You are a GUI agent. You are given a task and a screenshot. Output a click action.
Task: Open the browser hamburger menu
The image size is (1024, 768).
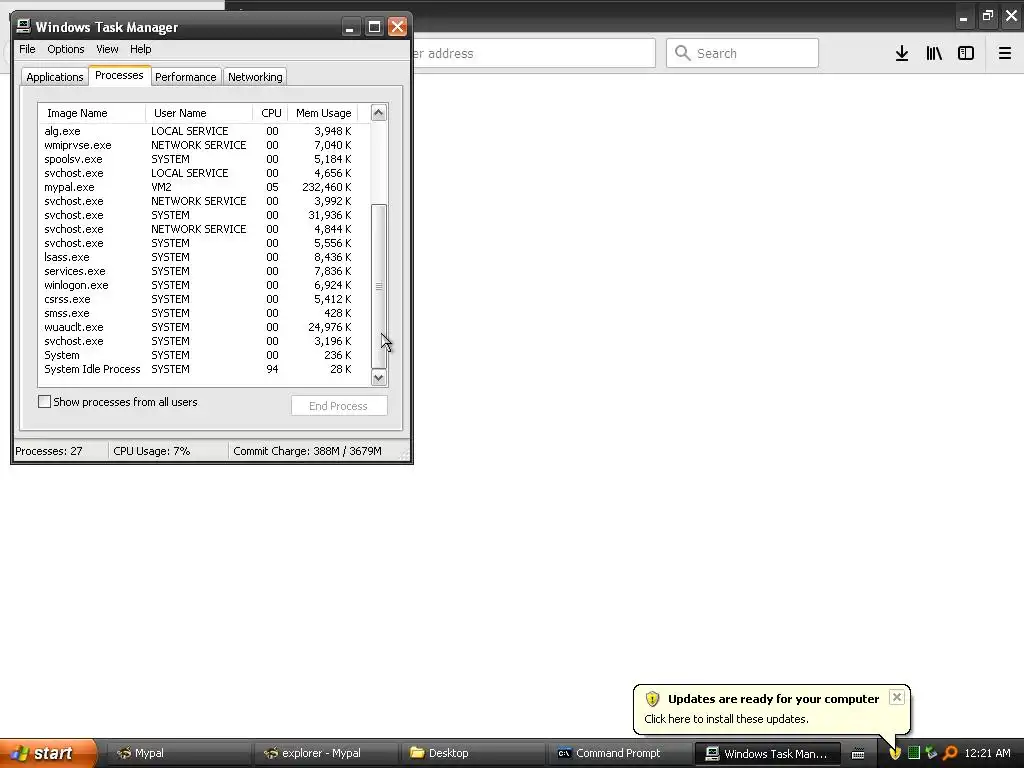tap(1005, 54)
